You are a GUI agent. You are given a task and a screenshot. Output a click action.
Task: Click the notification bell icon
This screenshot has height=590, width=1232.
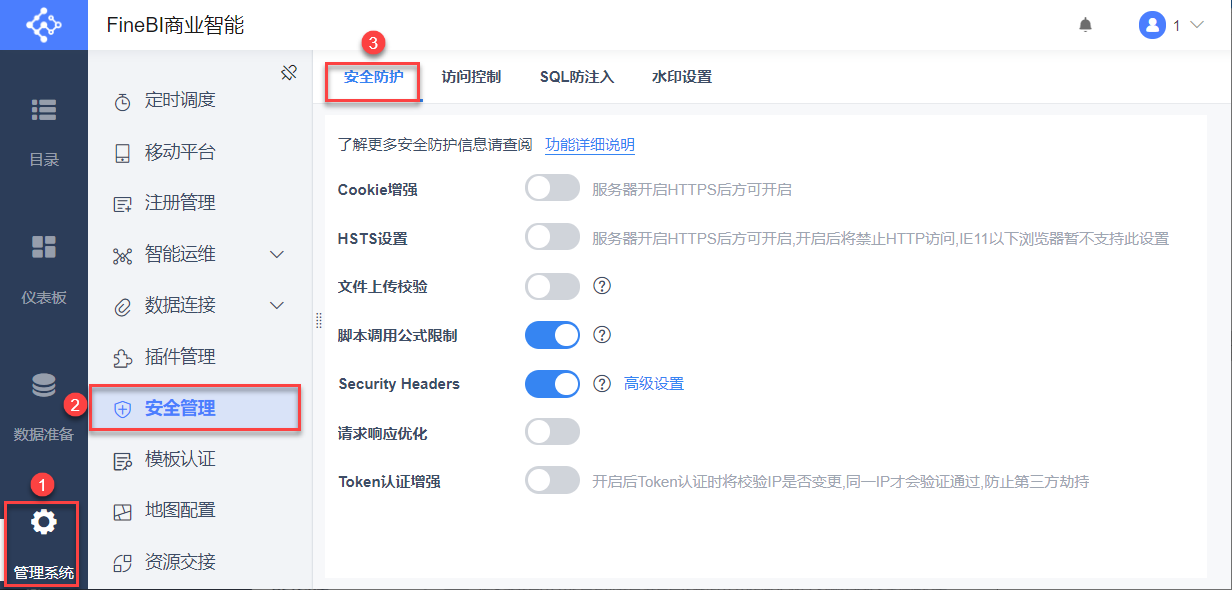[x=1085, y=26]
